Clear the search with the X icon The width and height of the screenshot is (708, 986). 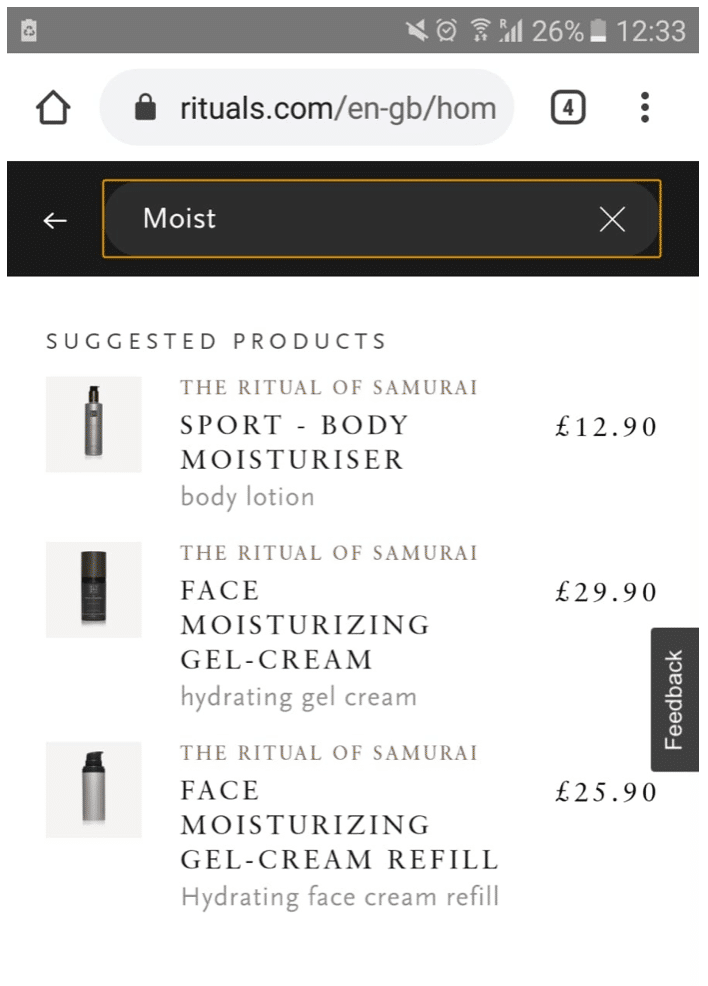pyautogui.click(x=613, y=219)
